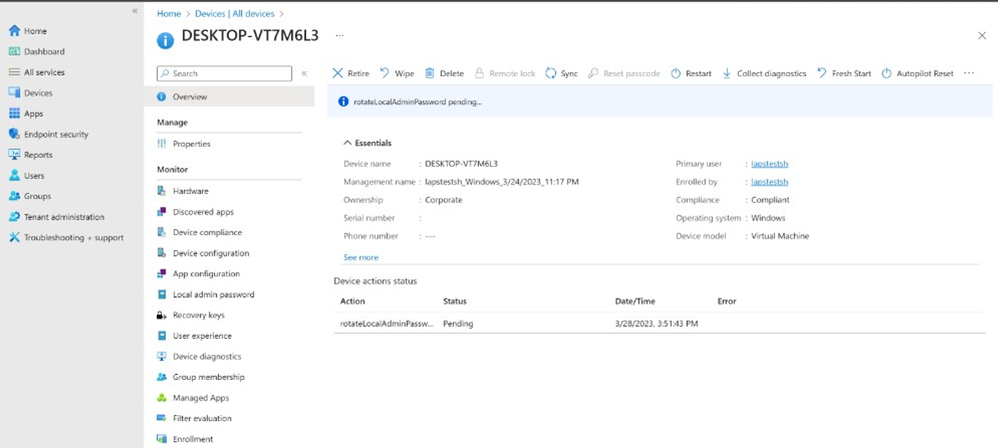This screenshot has width=998, height=448.
Task: Click the Error column header
Action: pyautogui.click(x=727, y=302)
